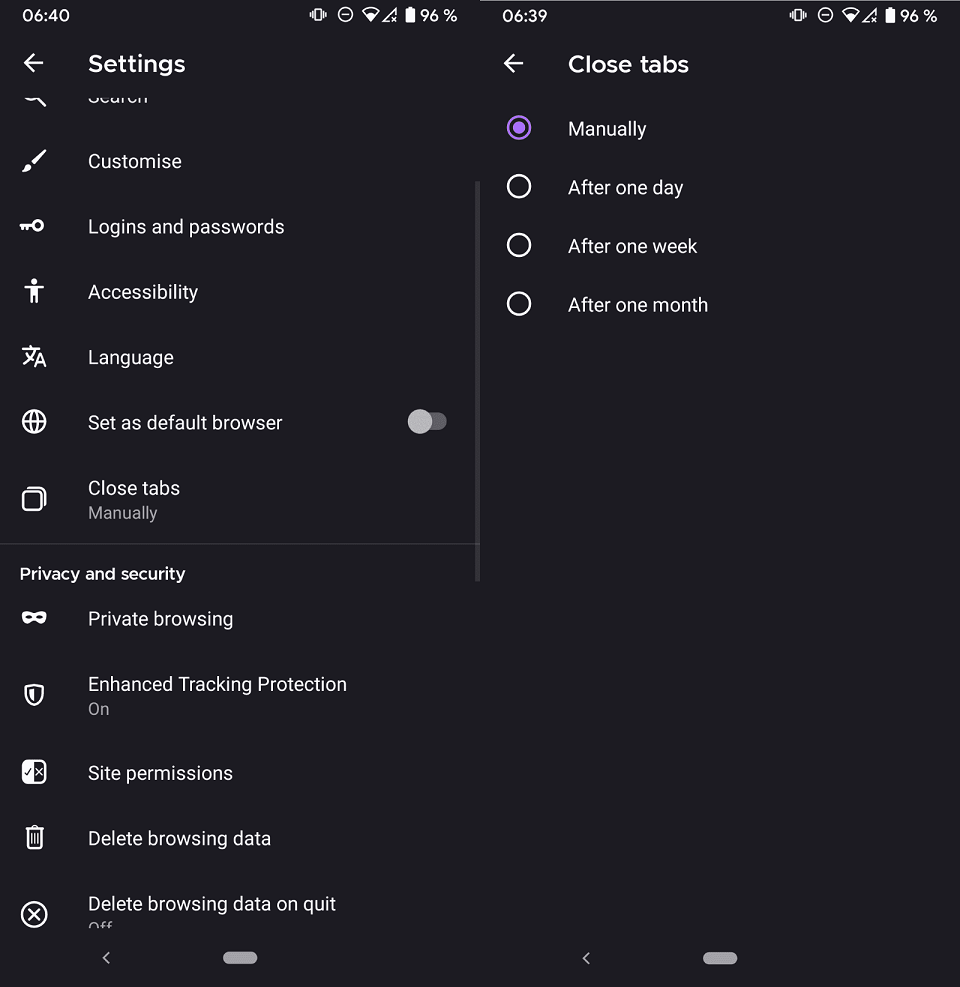
Task: Pick the After one month option
Action: [x=519, y=304]
